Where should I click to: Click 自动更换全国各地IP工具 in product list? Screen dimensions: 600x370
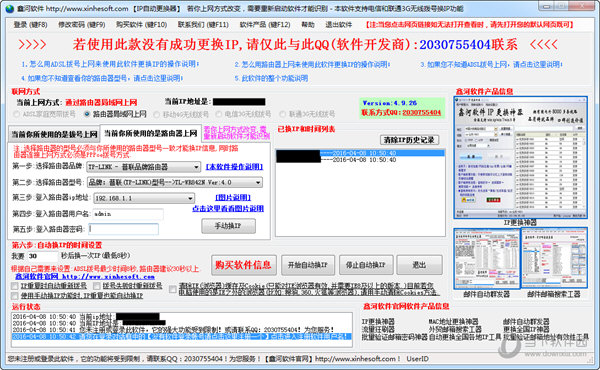[x=465, y=337]
